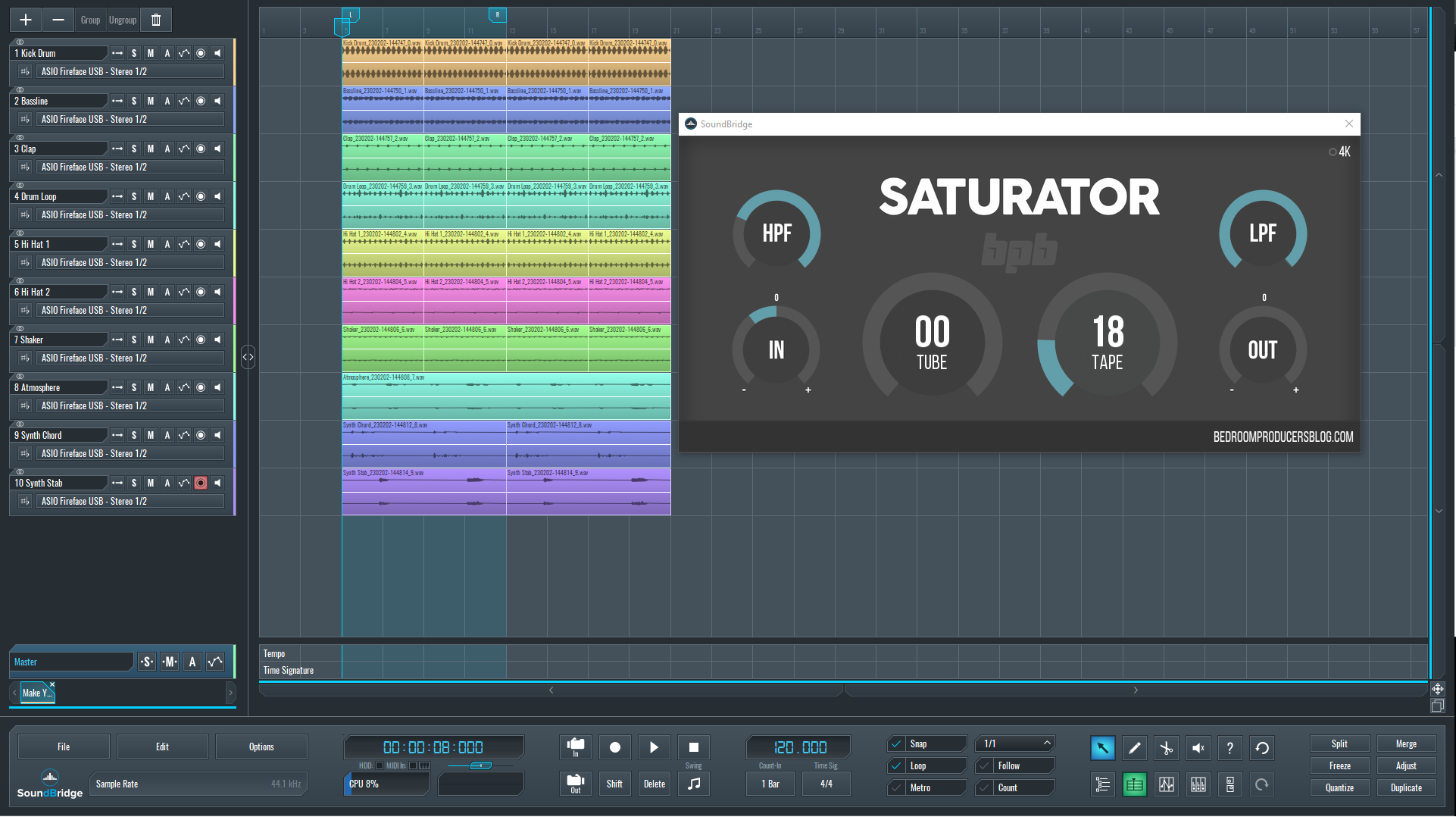Open the 4/4 time signature selector
Screen dimensions: 1456x817
point(826,784)
